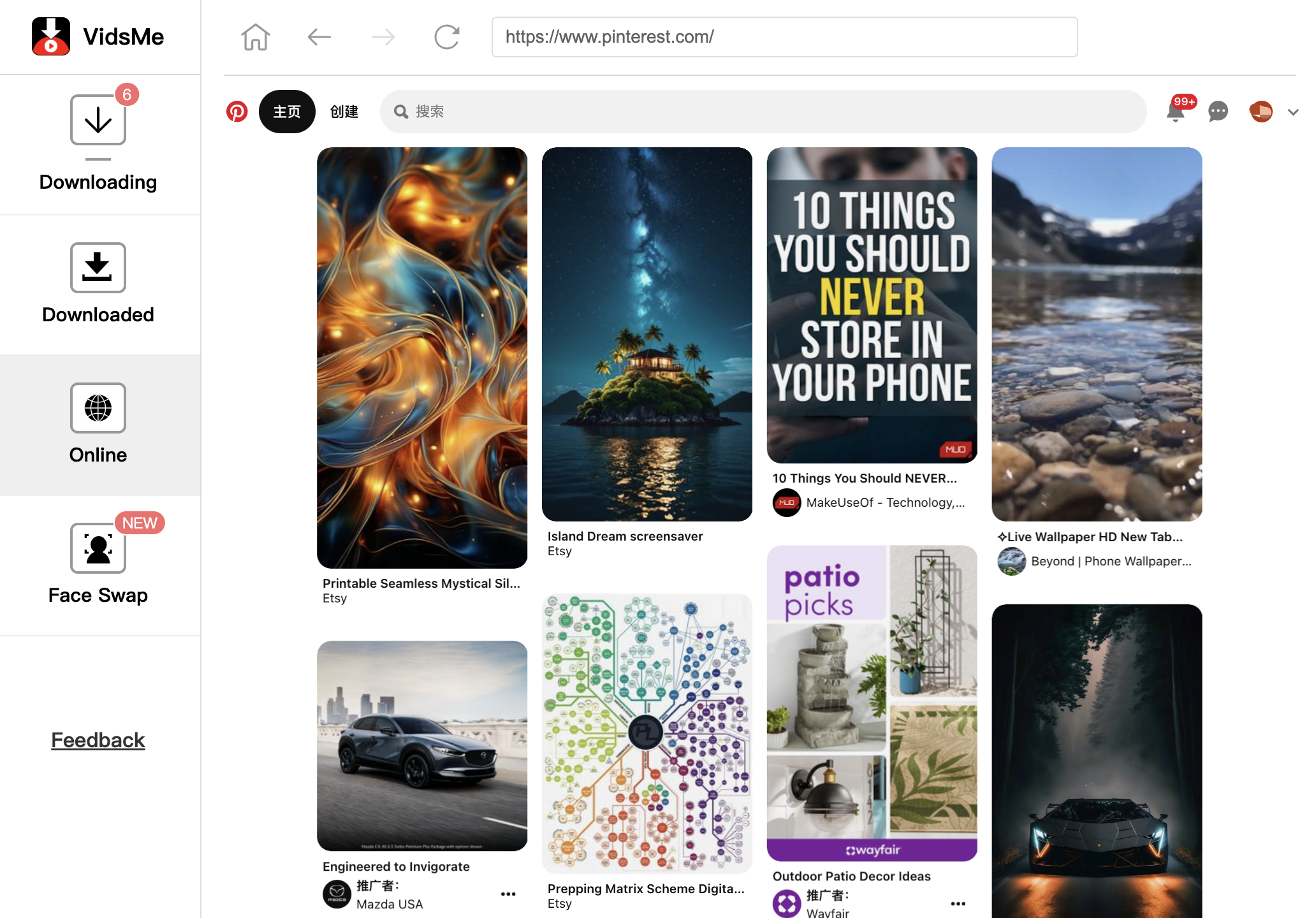Click the Beyond Phone Wallpaper avatar

coord(1012,561)
